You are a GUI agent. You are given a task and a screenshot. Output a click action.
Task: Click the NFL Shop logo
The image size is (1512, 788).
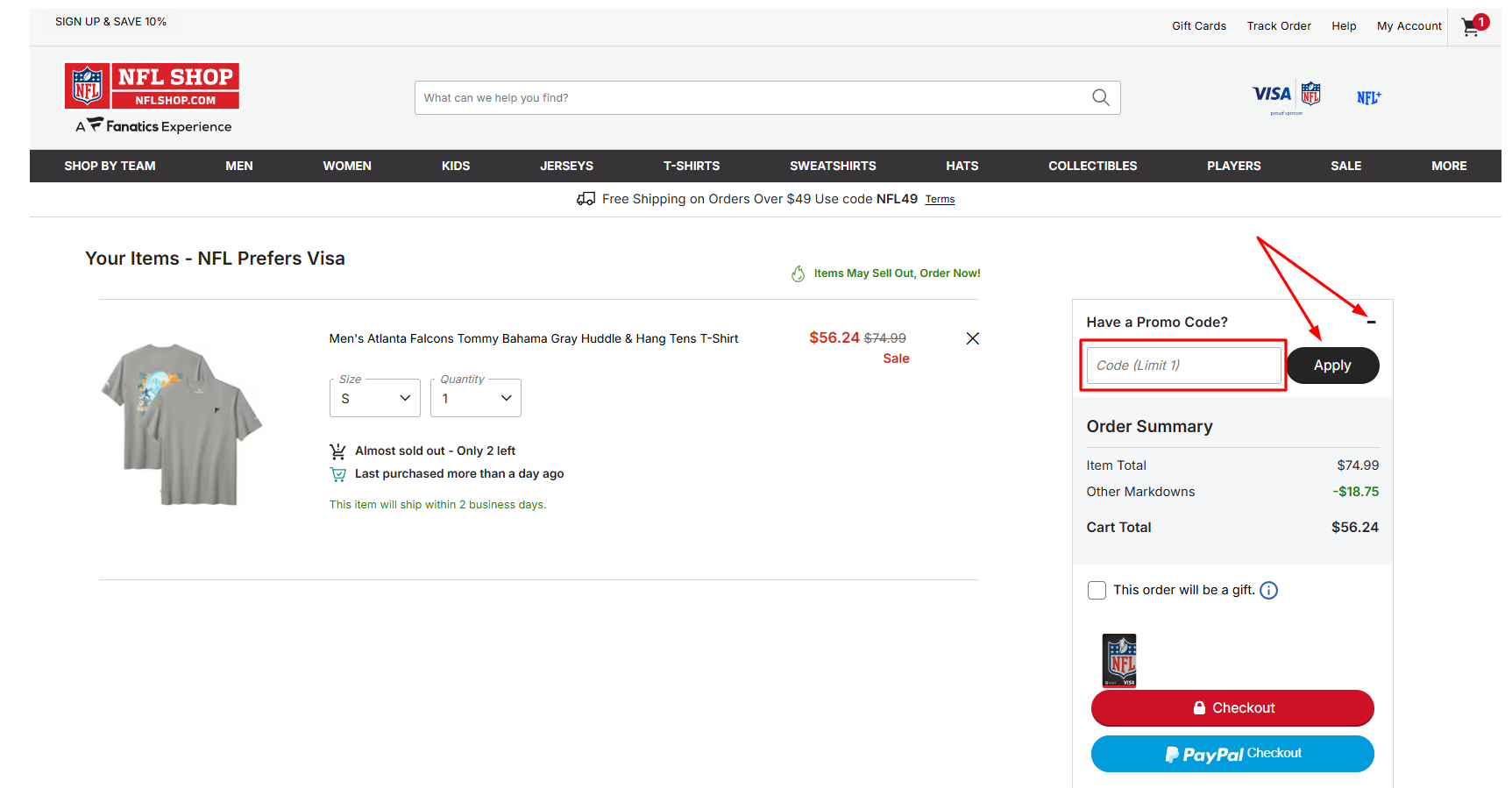tap(153, 85)
